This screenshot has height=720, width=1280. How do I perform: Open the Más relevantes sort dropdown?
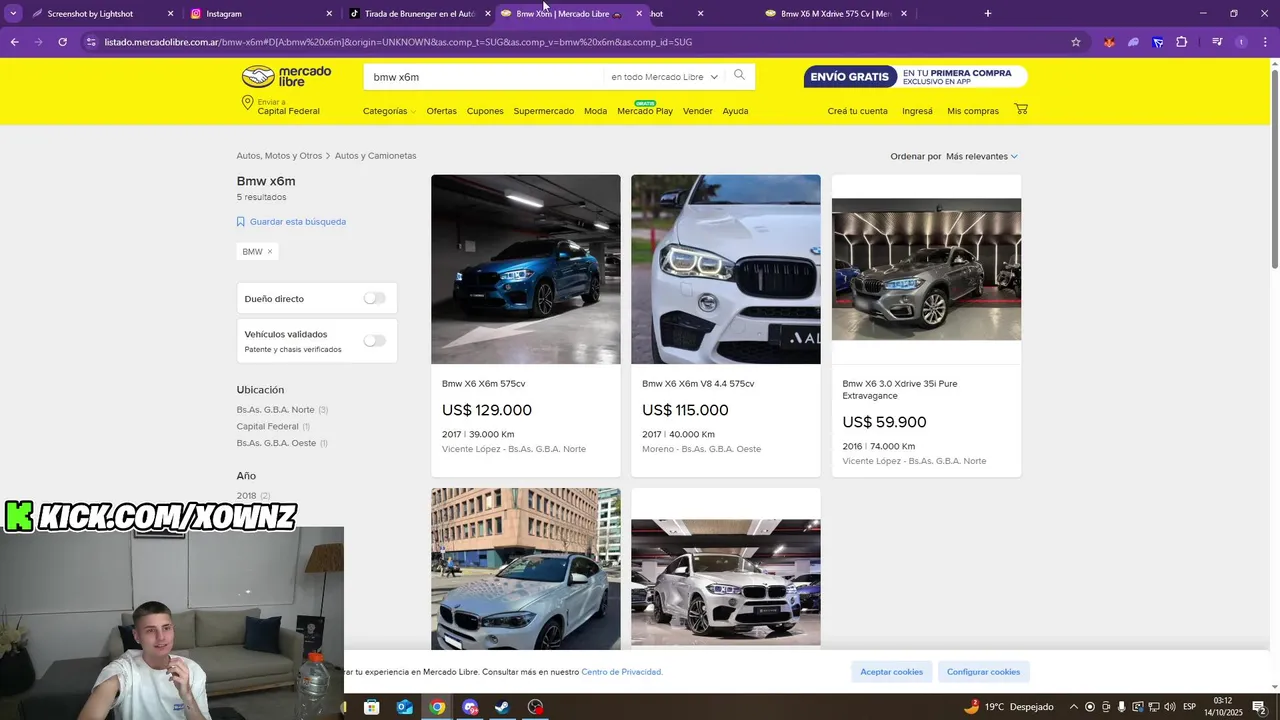click(982, 156)
